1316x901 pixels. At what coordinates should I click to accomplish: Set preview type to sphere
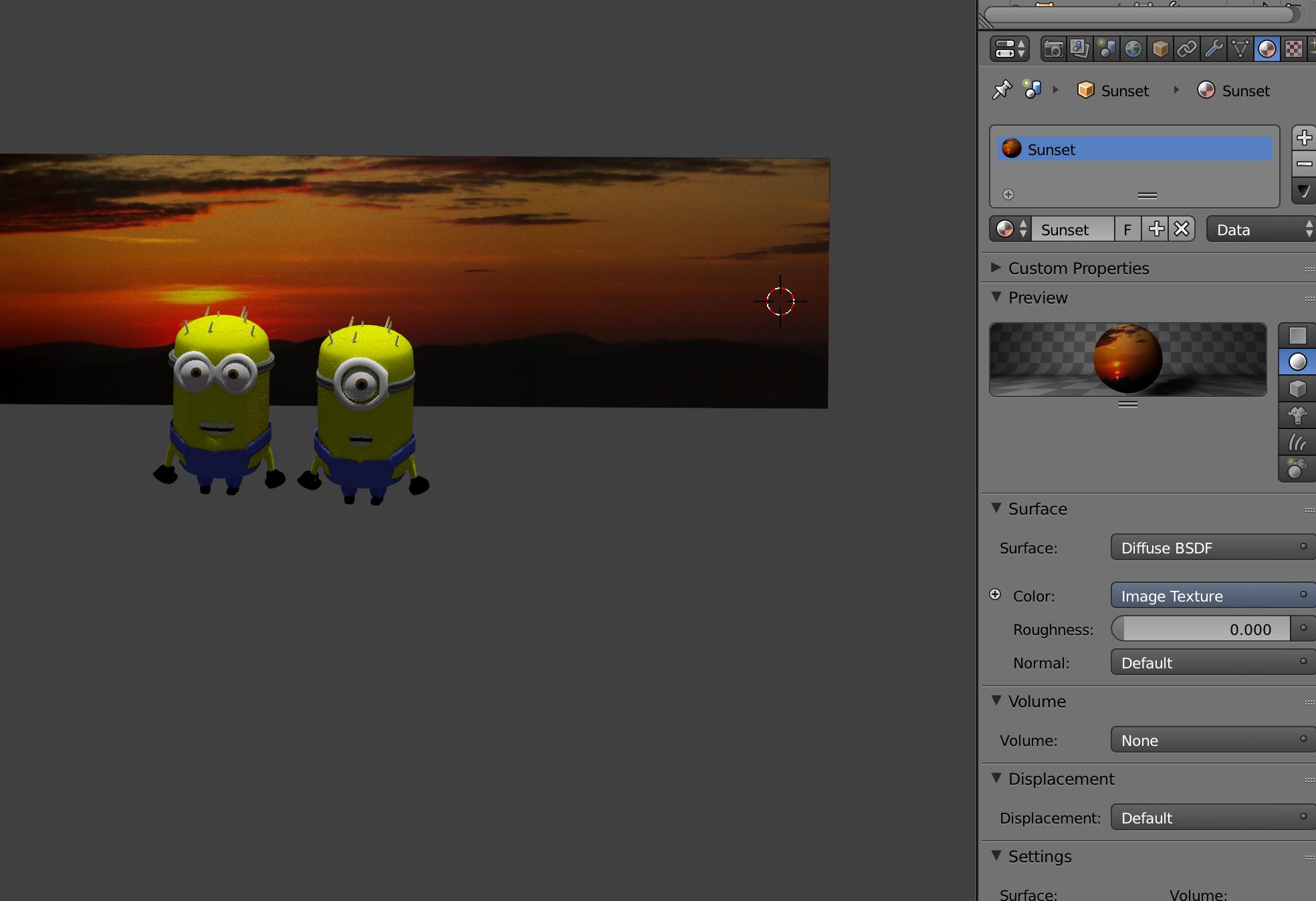pos(1297,362)
